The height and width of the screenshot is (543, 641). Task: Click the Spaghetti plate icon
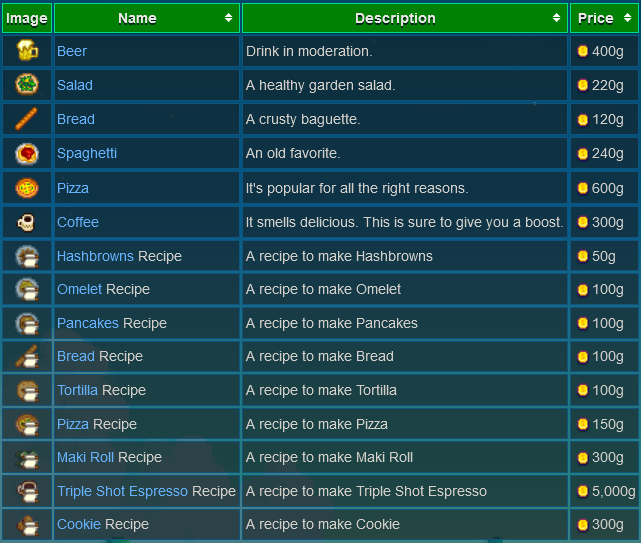coord(27,153)
